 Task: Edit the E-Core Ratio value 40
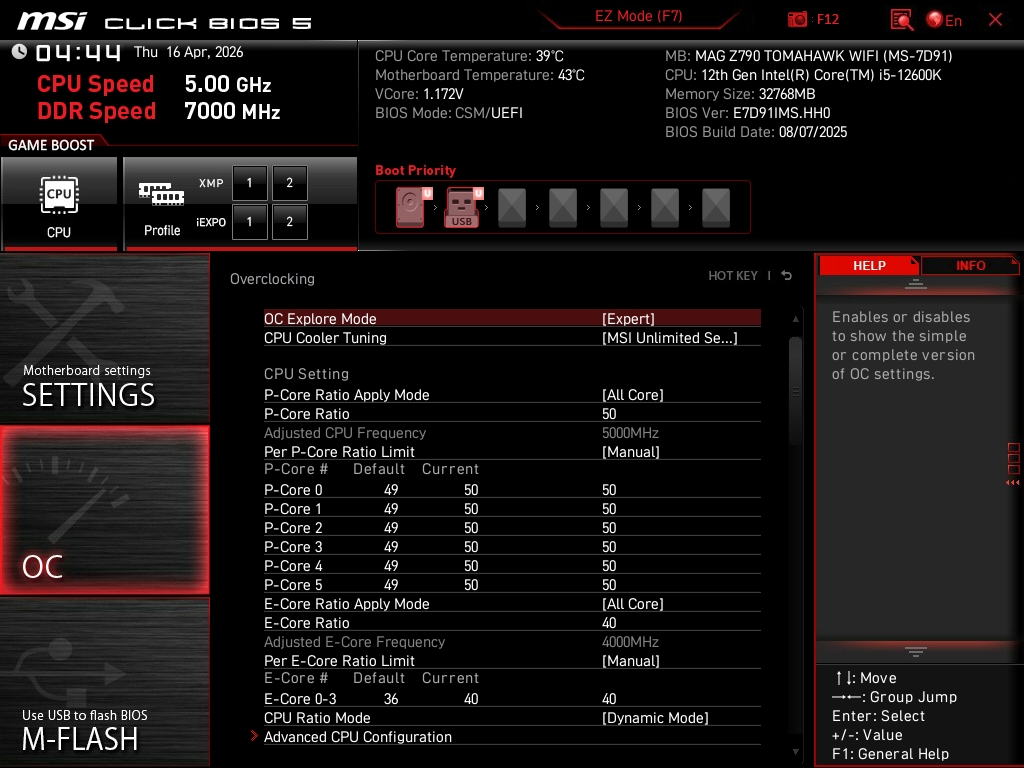[x=512, y=622]
